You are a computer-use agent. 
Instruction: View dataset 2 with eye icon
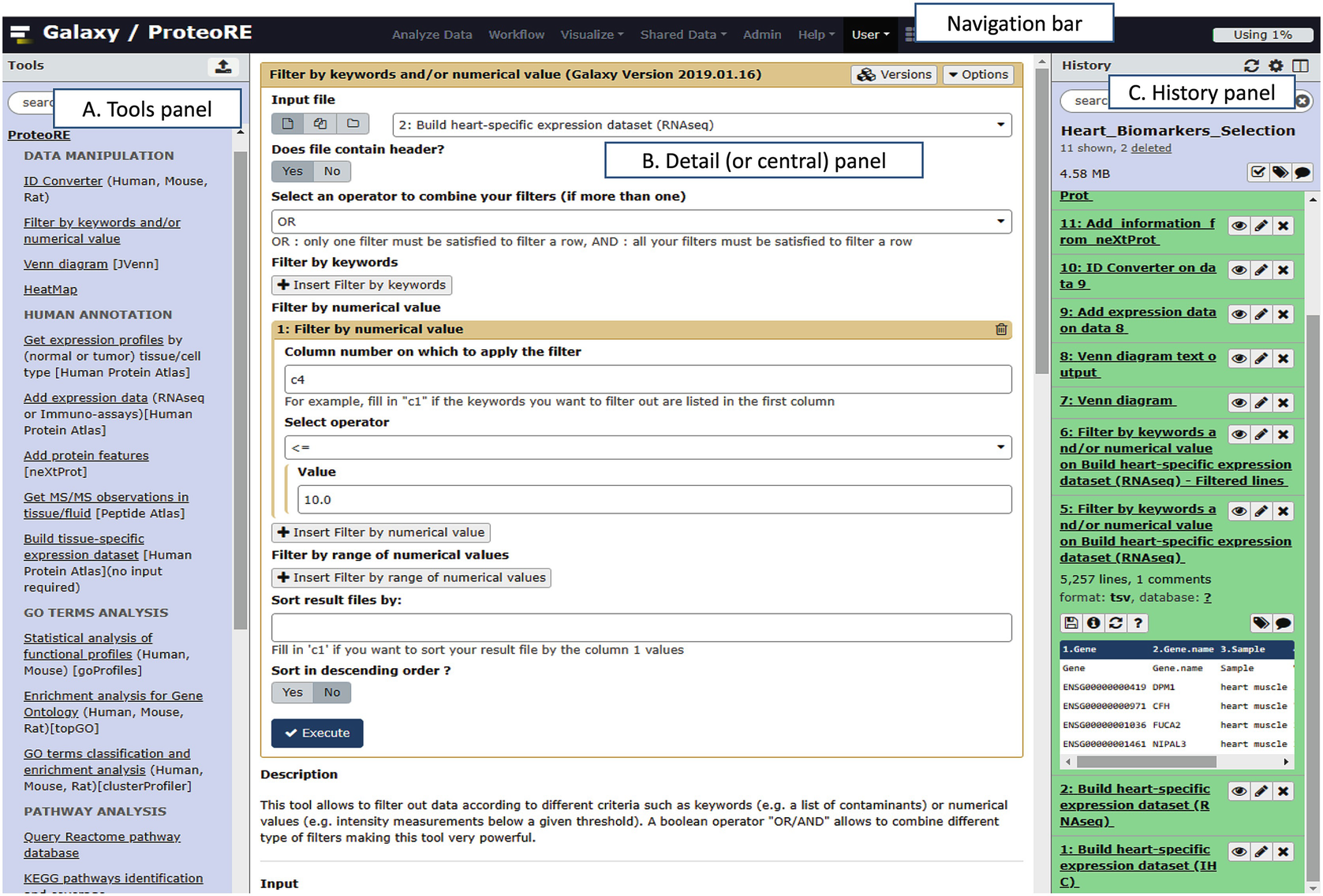click(1239, 791)
